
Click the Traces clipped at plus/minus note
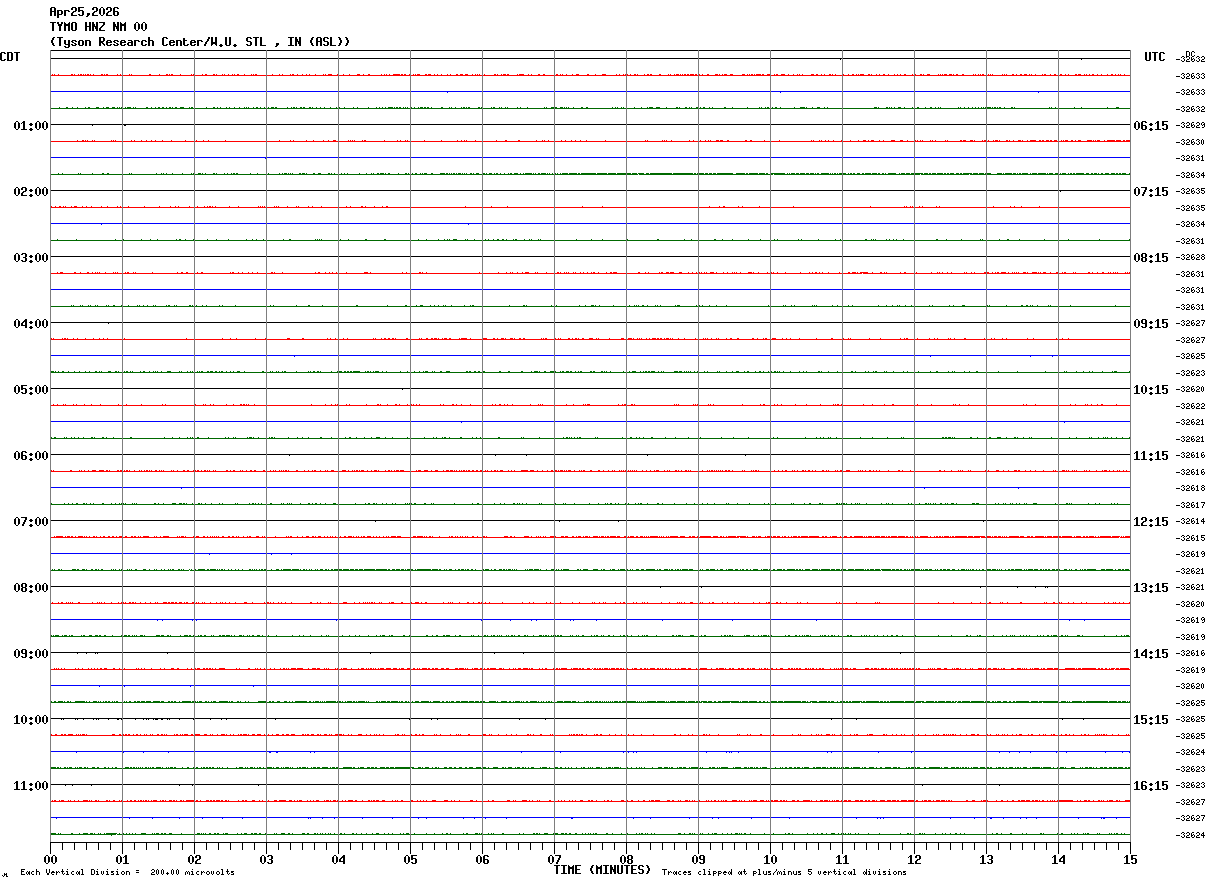click(784, 873)
